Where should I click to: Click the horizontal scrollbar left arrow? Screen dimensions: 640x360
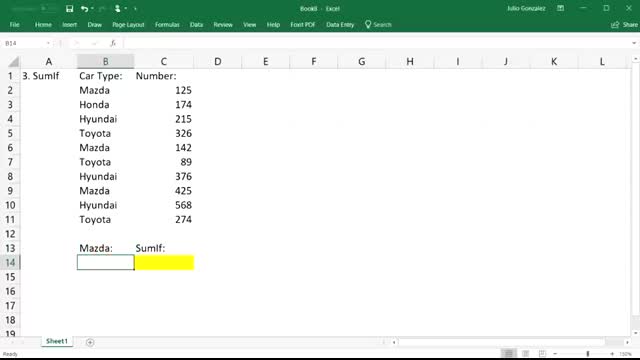point(394,342)
